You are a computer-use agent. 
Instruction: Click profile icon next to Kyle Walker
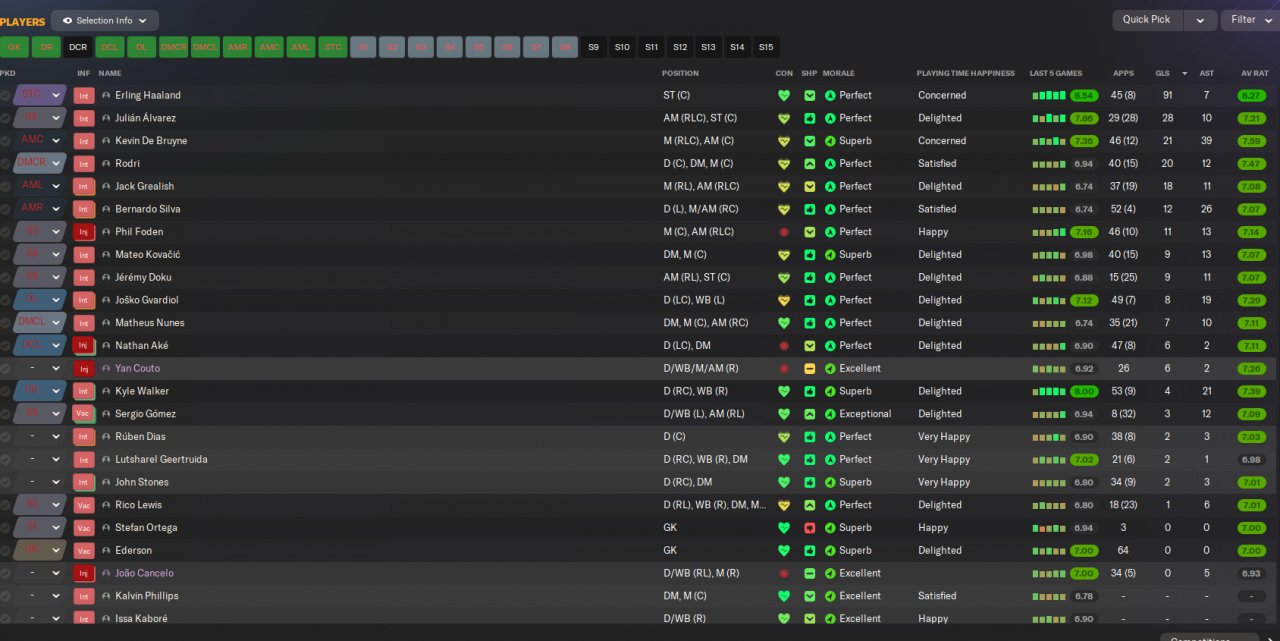click(x=106, y=392)
